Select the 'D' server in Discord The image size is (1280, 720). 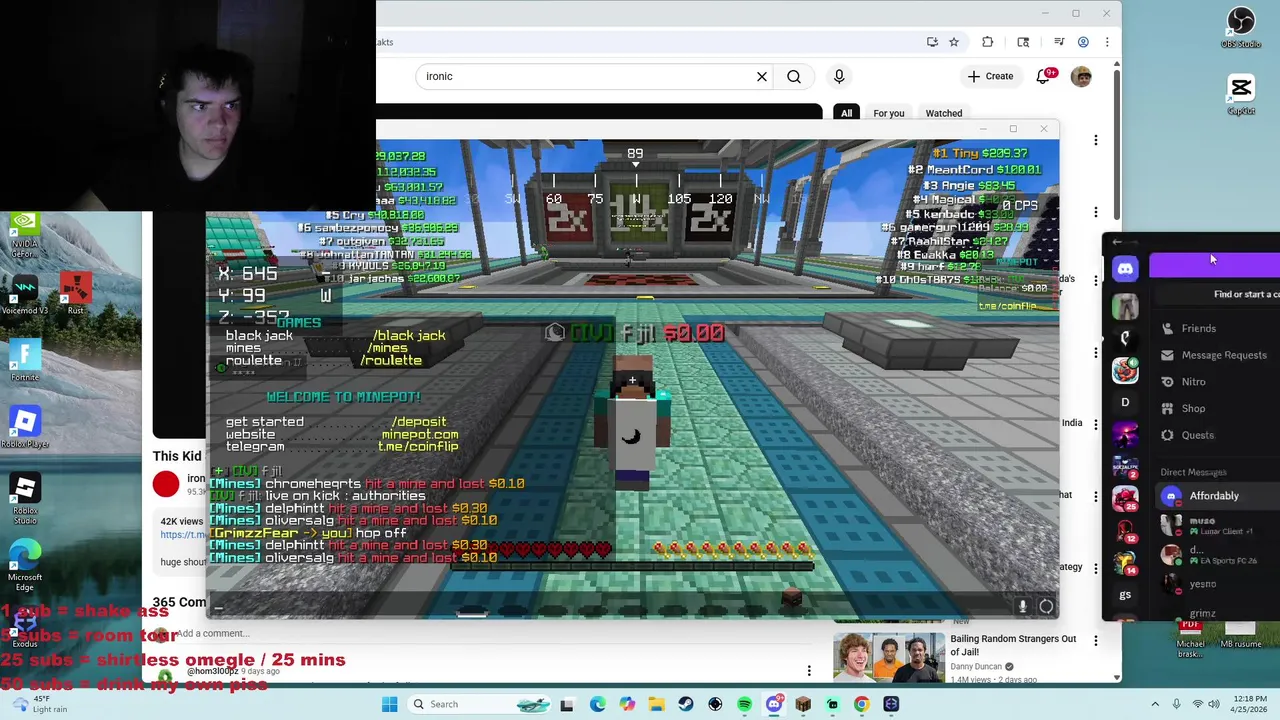point(1125,402)
